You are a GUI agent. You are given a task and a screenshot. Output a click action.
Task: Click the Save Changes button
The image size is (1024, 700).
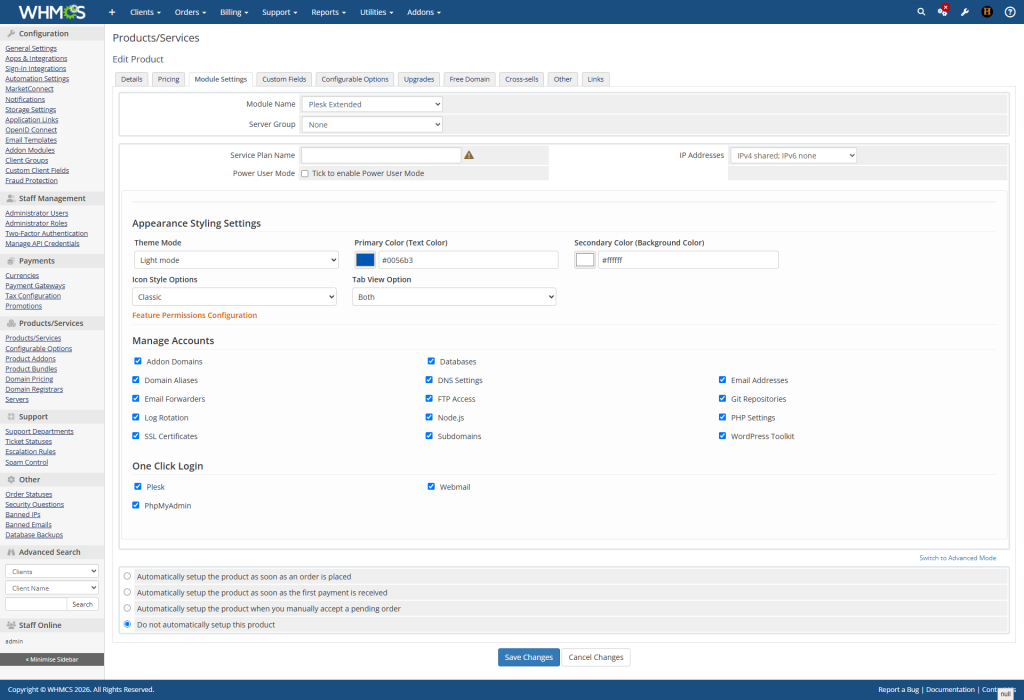(x=528, y=657)
